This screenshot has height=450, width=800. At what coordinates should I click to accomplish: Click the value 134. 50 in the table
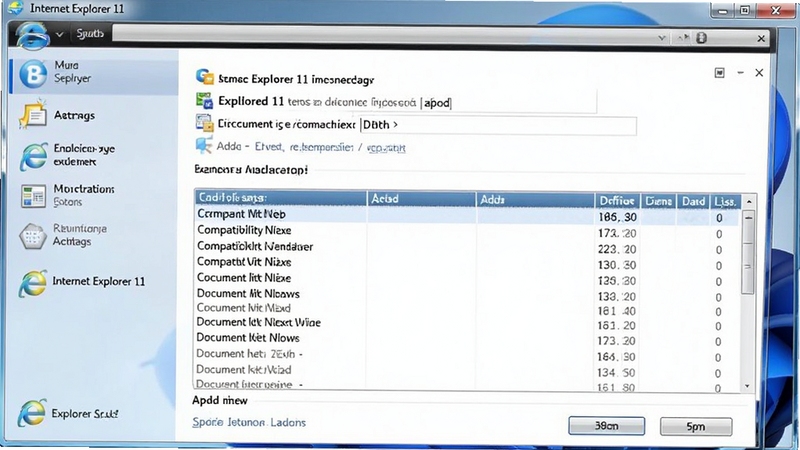[x=617, y=373]
